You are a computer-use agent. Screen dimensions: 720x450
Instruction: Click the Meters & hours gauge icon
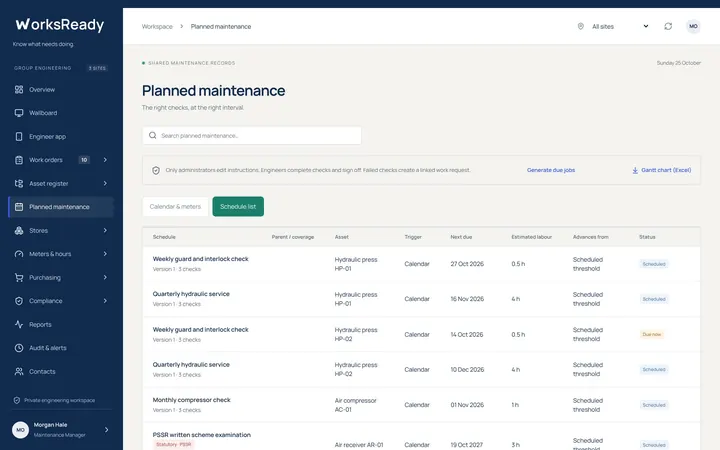coord(19,254)
